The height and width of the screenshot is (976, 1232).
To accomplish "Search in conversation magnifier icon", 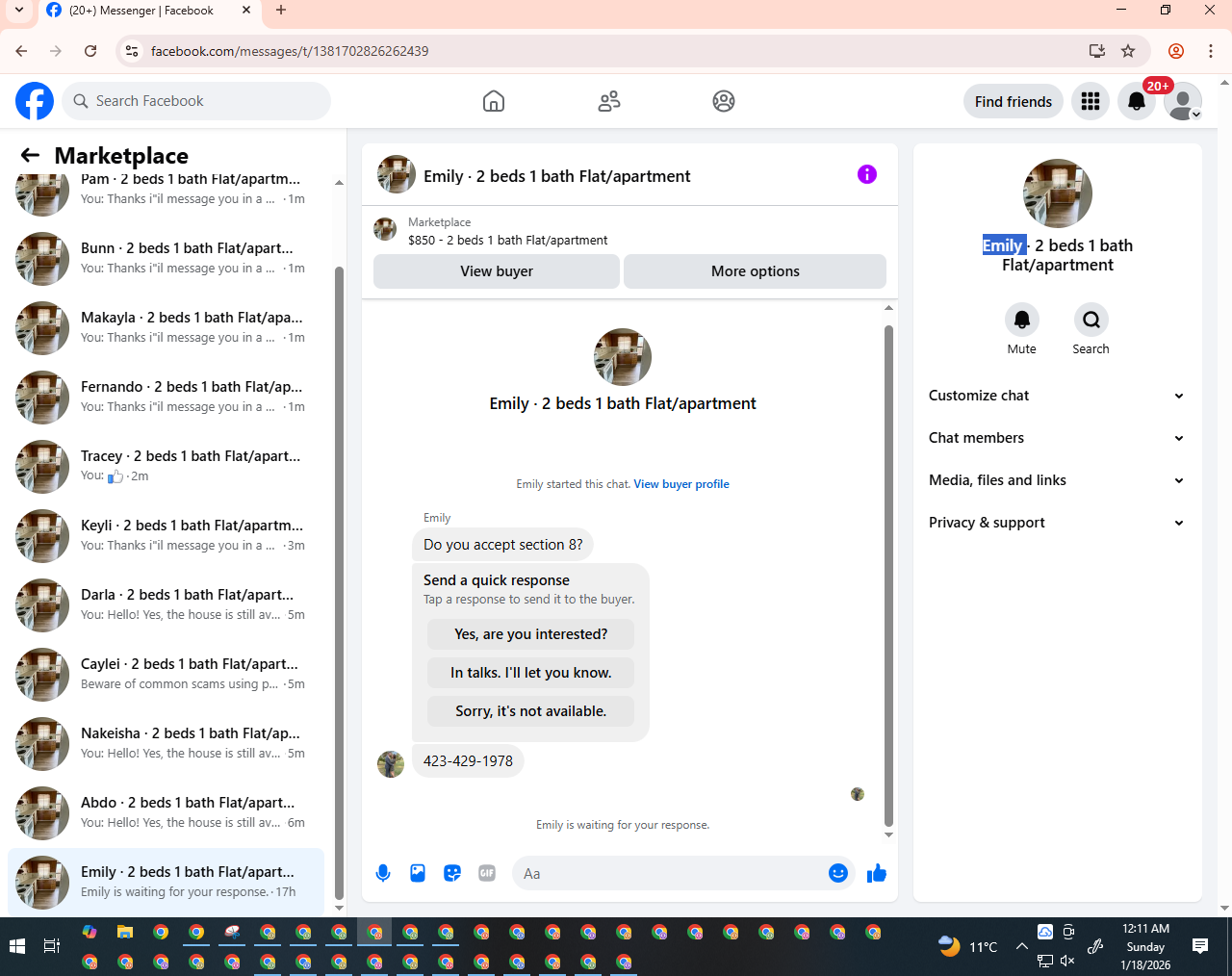I will tap(1091, 320).
